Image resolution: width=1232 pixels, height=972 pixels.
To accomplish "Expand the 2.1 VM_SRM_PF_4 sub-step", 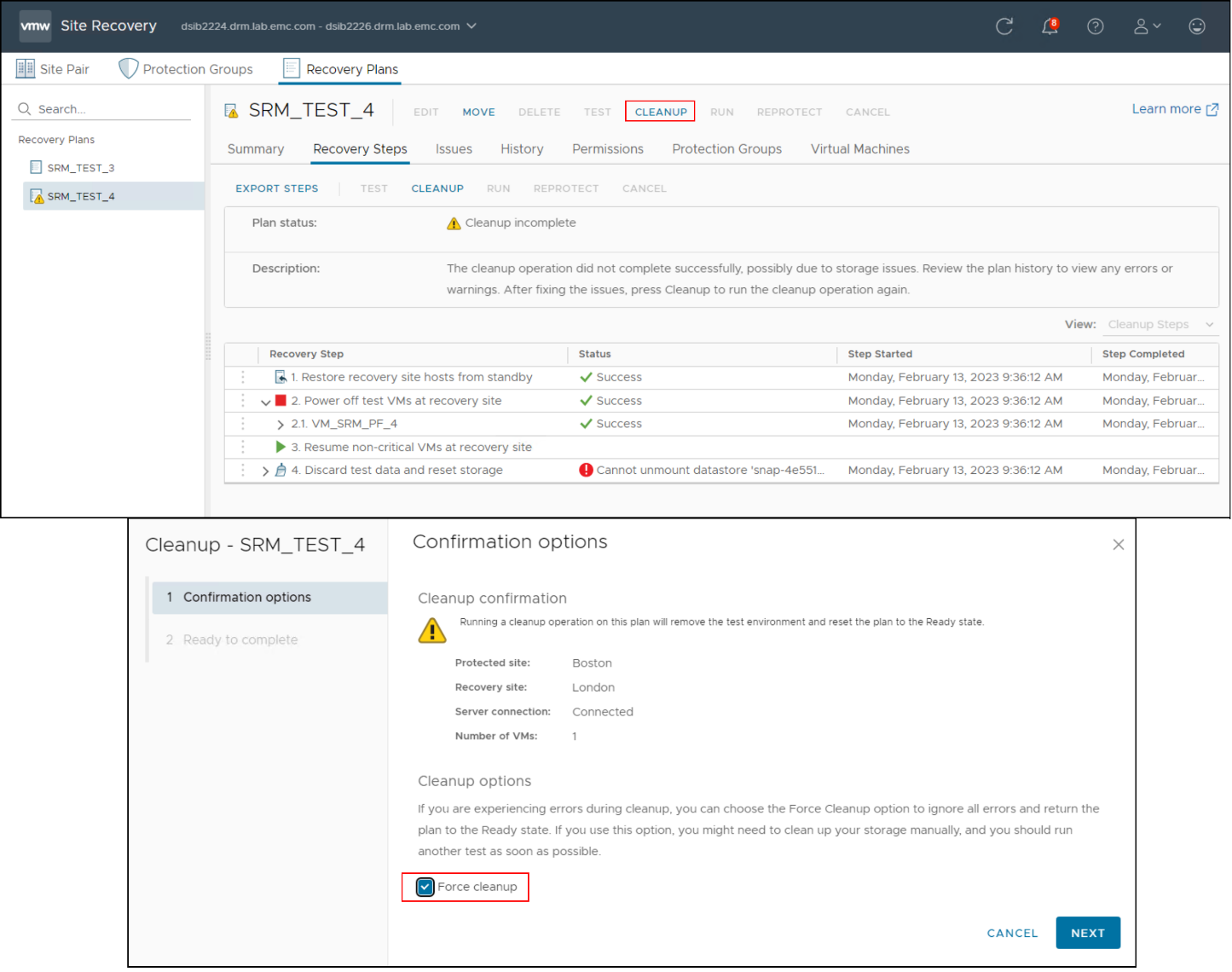I will tap(280, 424).
